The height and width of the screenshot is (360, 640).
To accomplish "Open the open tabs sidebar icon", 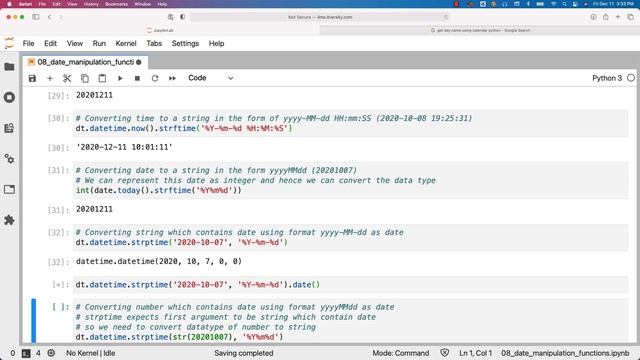I will (9, 189).
